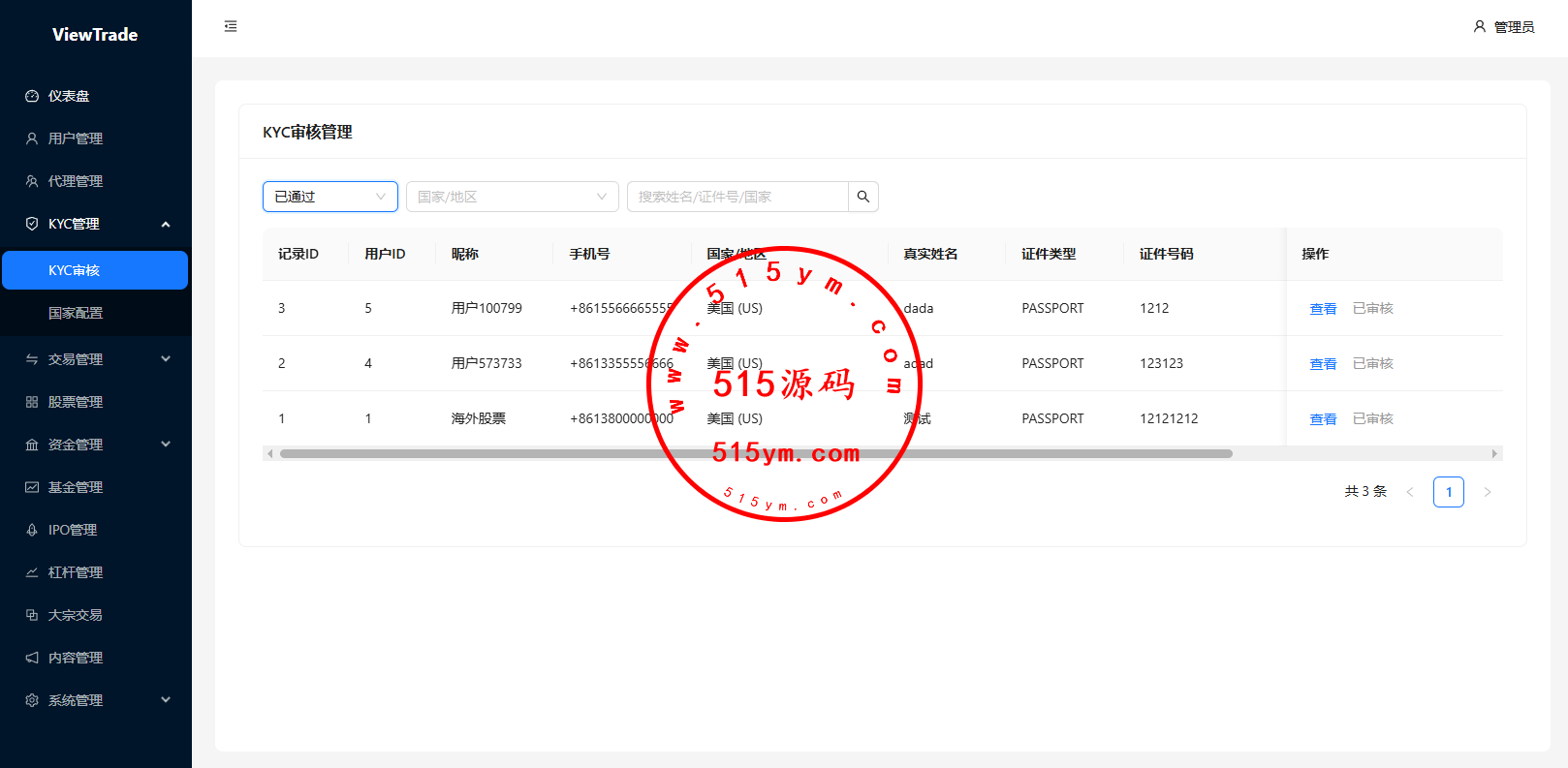This screenshot has height=768, width=1568.
Task: Open the 国家/地区 filter dropdown
Action: (513, 197)
